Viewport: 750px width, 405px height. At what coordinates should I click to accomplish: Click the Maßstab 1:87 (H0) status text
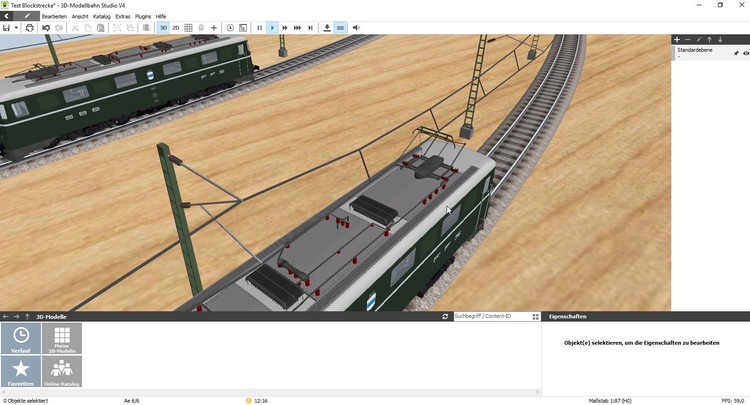(x=610, y=401)
